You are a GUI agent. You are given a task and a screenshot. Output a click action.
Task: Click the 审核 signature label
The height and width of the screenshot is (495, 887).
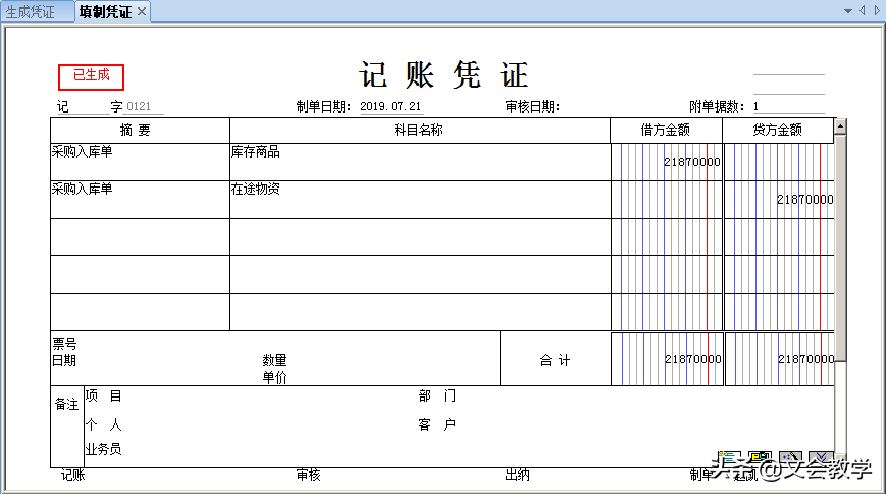click(308, 475)
